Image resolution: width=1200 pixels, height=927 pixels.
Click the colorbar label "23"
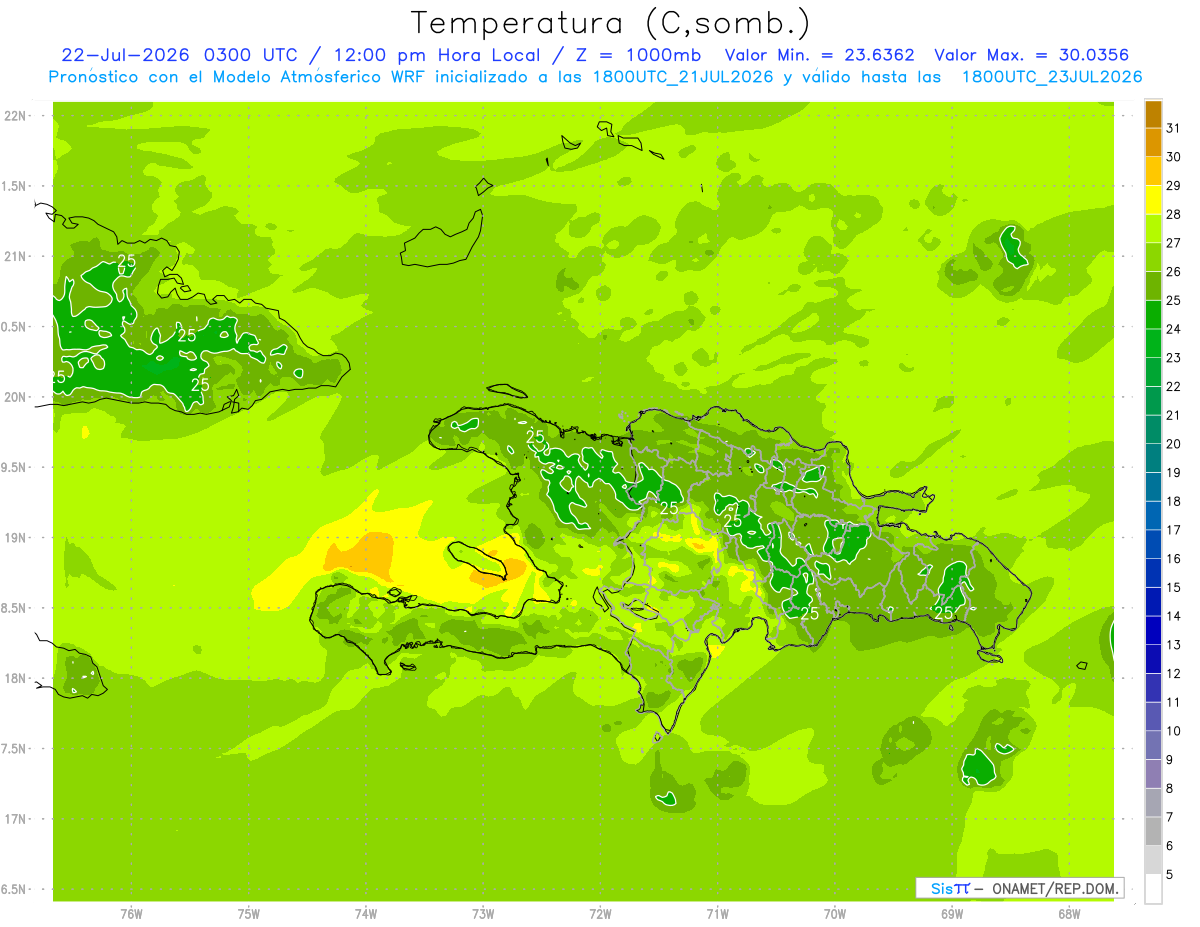click(1173, 357)
